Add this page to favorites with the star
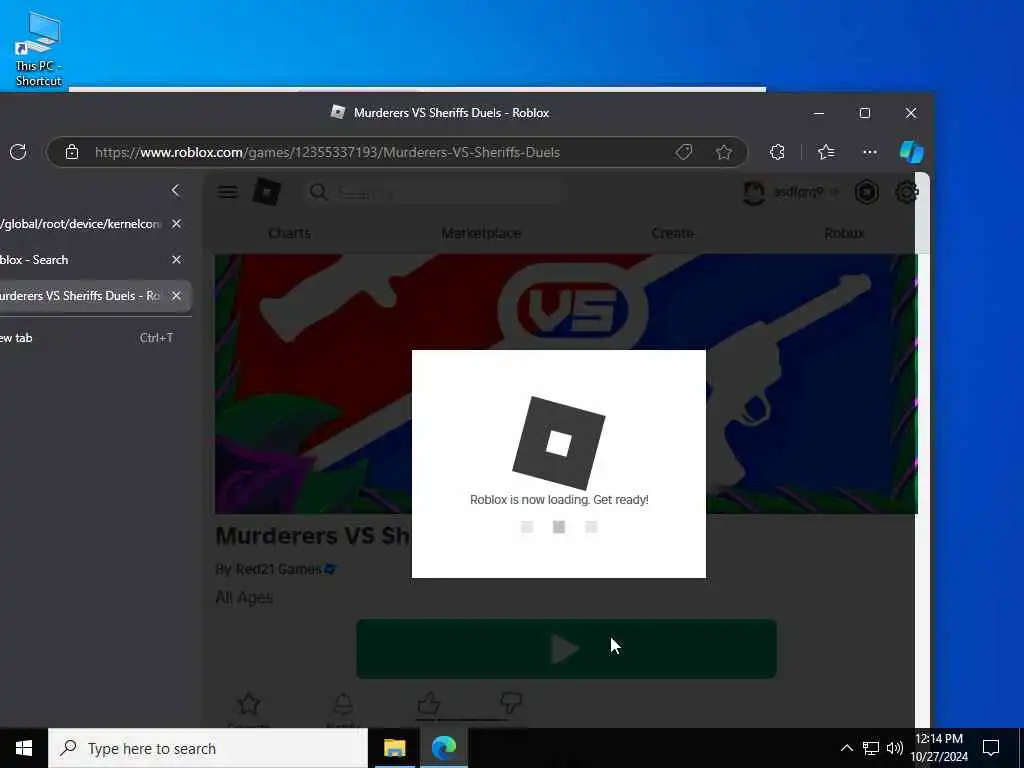1024x768 pixels. [724, 152]
